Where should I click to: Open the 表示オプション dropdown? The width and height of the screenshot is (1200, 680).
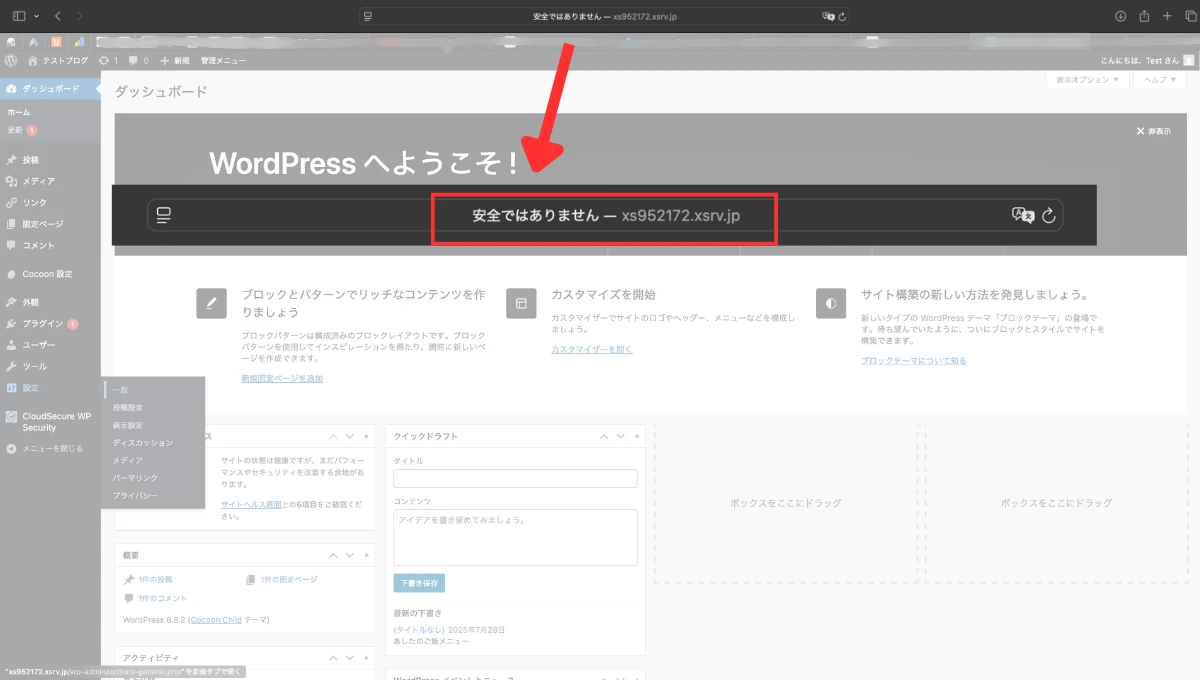click(1088, 79)
